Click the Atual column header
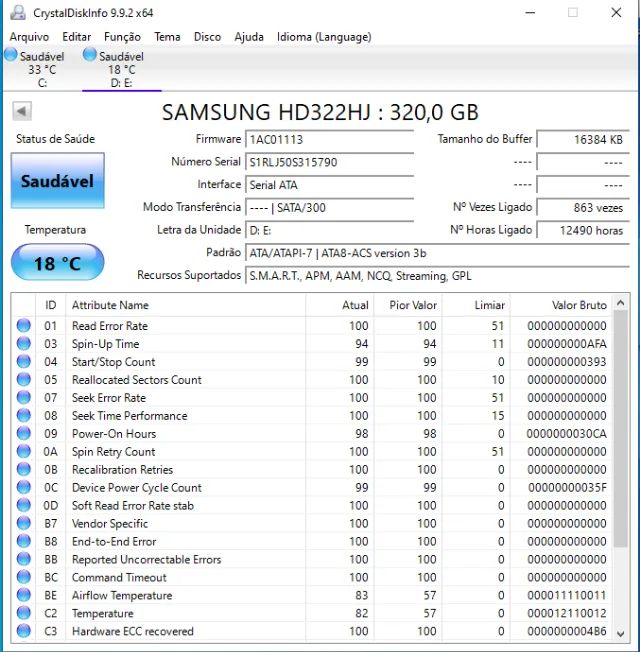 click(340, 305)
